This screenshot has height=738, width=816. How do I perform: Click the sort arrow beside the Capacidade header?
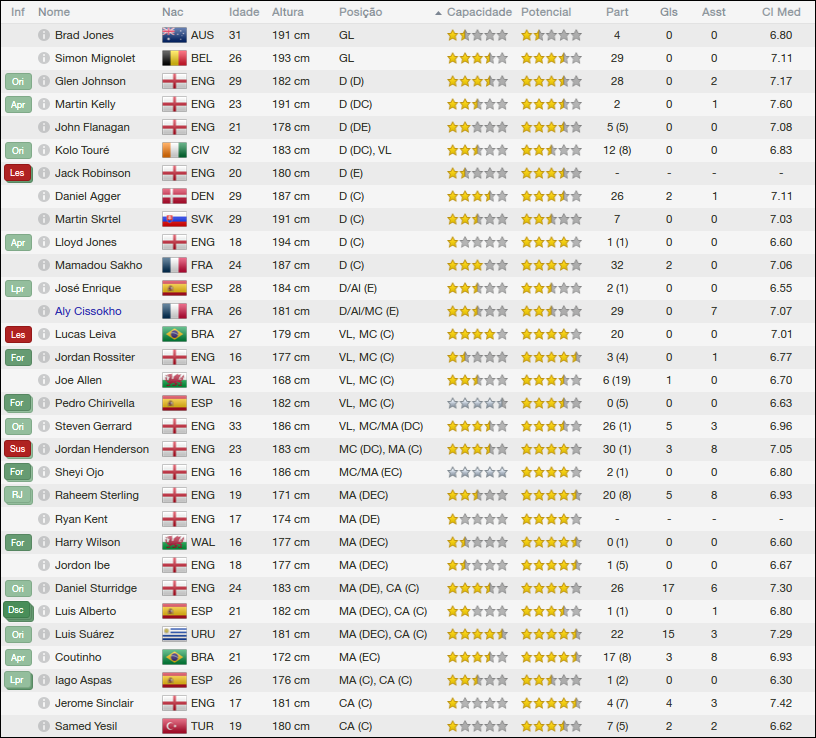tap(438, 13)
